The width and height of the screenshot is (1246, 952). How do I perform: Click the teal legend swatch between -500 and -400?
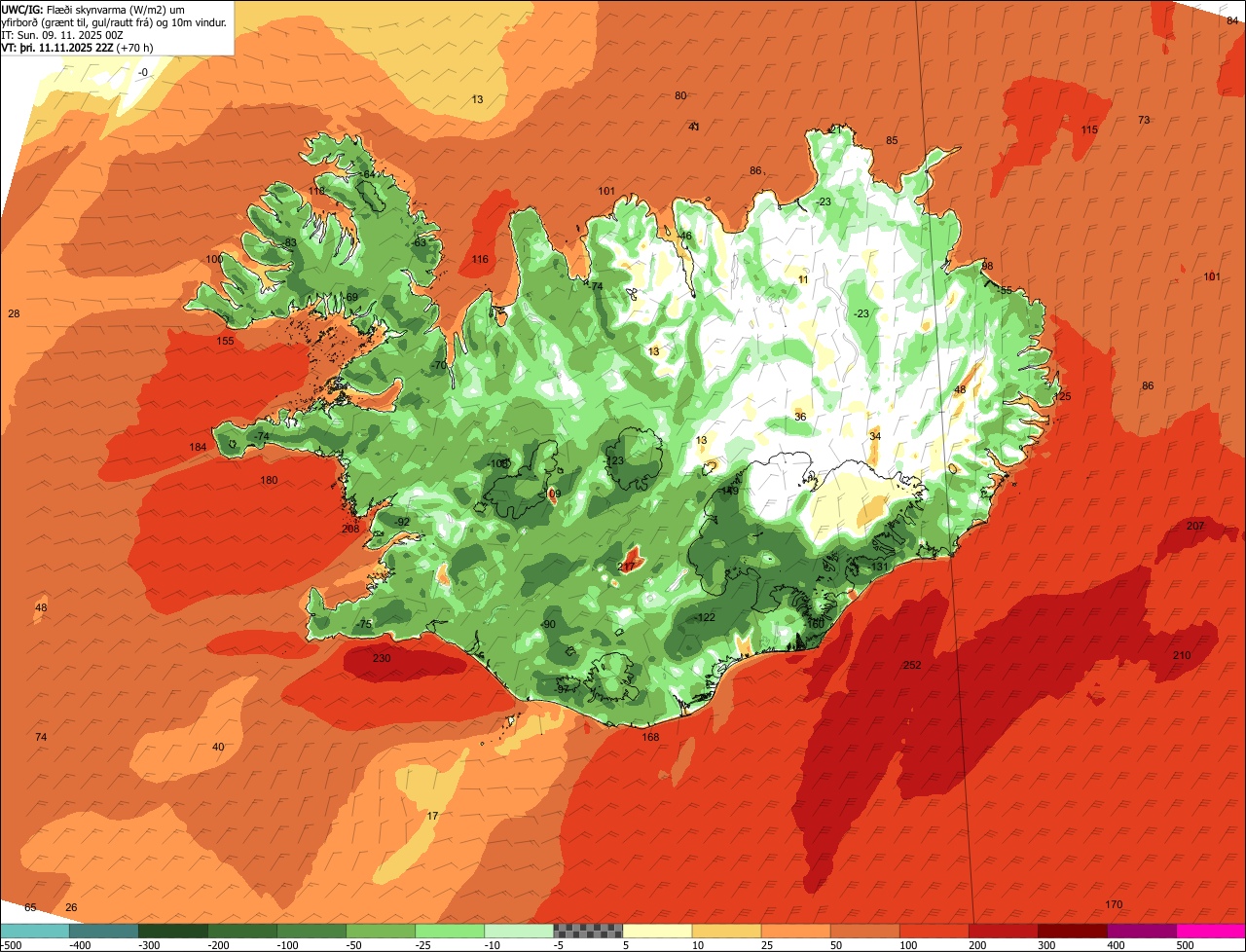tap(34, 930)
